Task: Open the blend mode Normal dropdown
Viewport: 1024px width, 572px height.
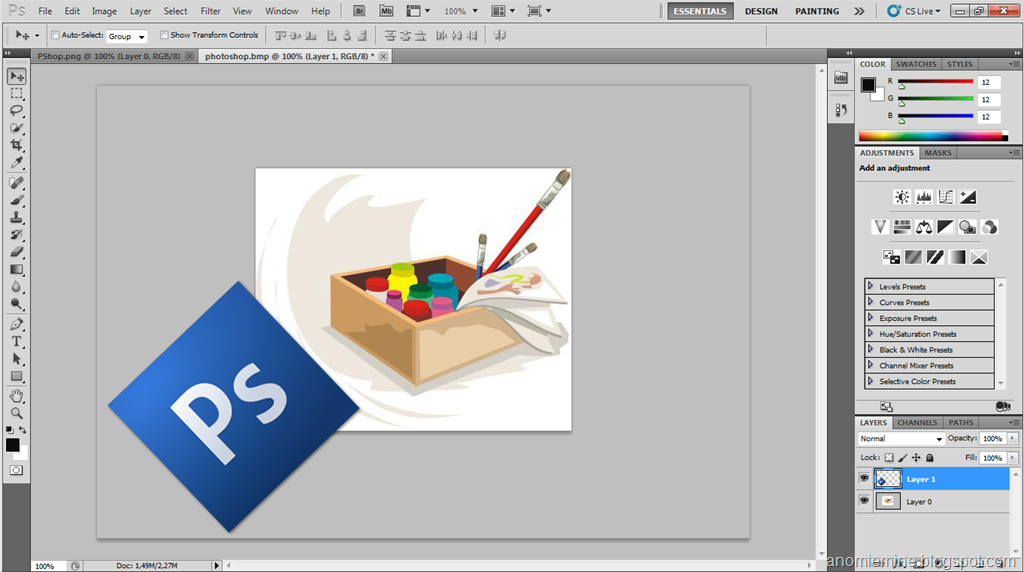Action: coord(901,439)
